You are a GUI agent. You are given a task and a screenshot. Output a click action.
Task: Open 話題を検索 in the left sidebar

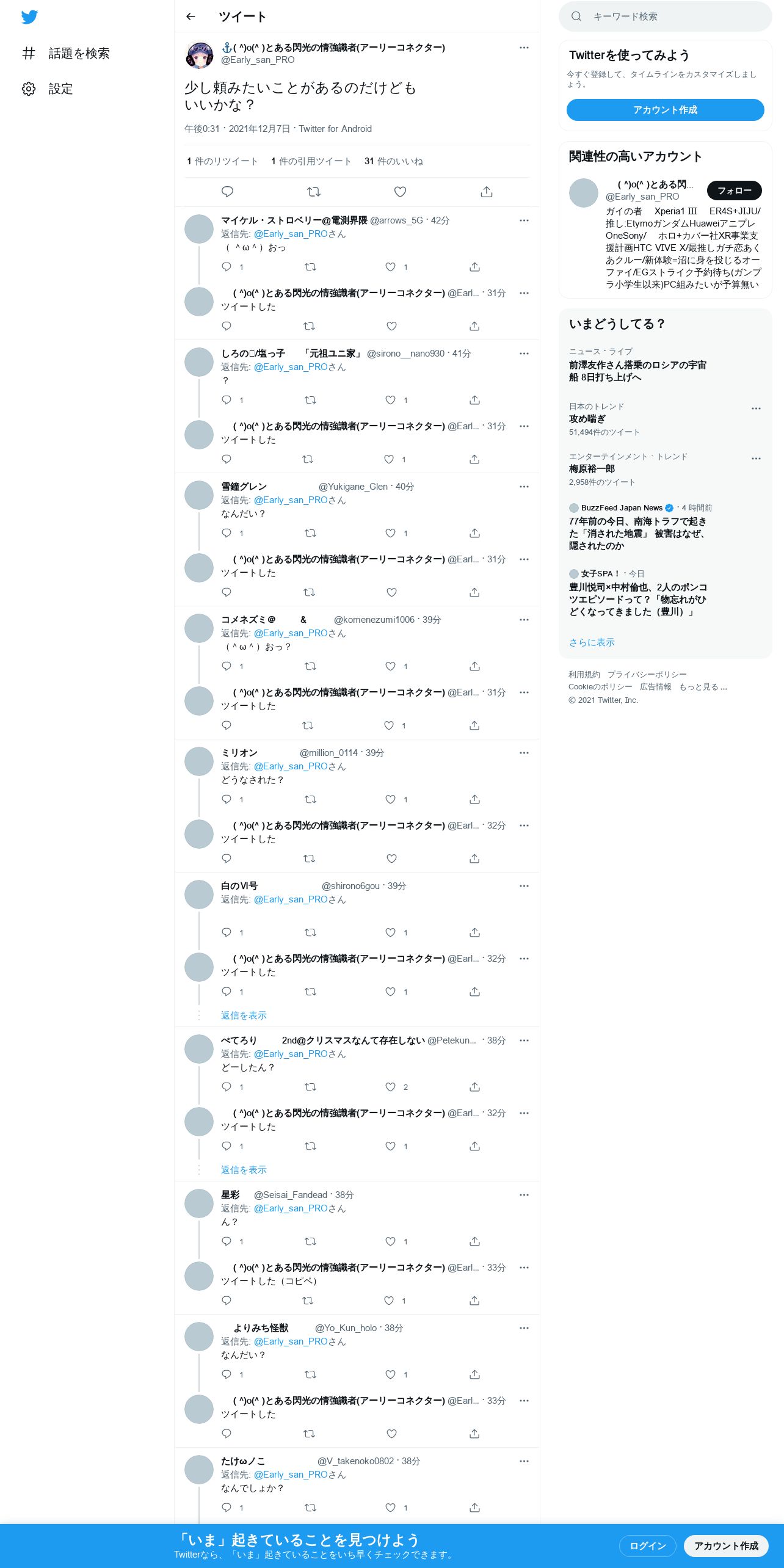pos(66,54)
